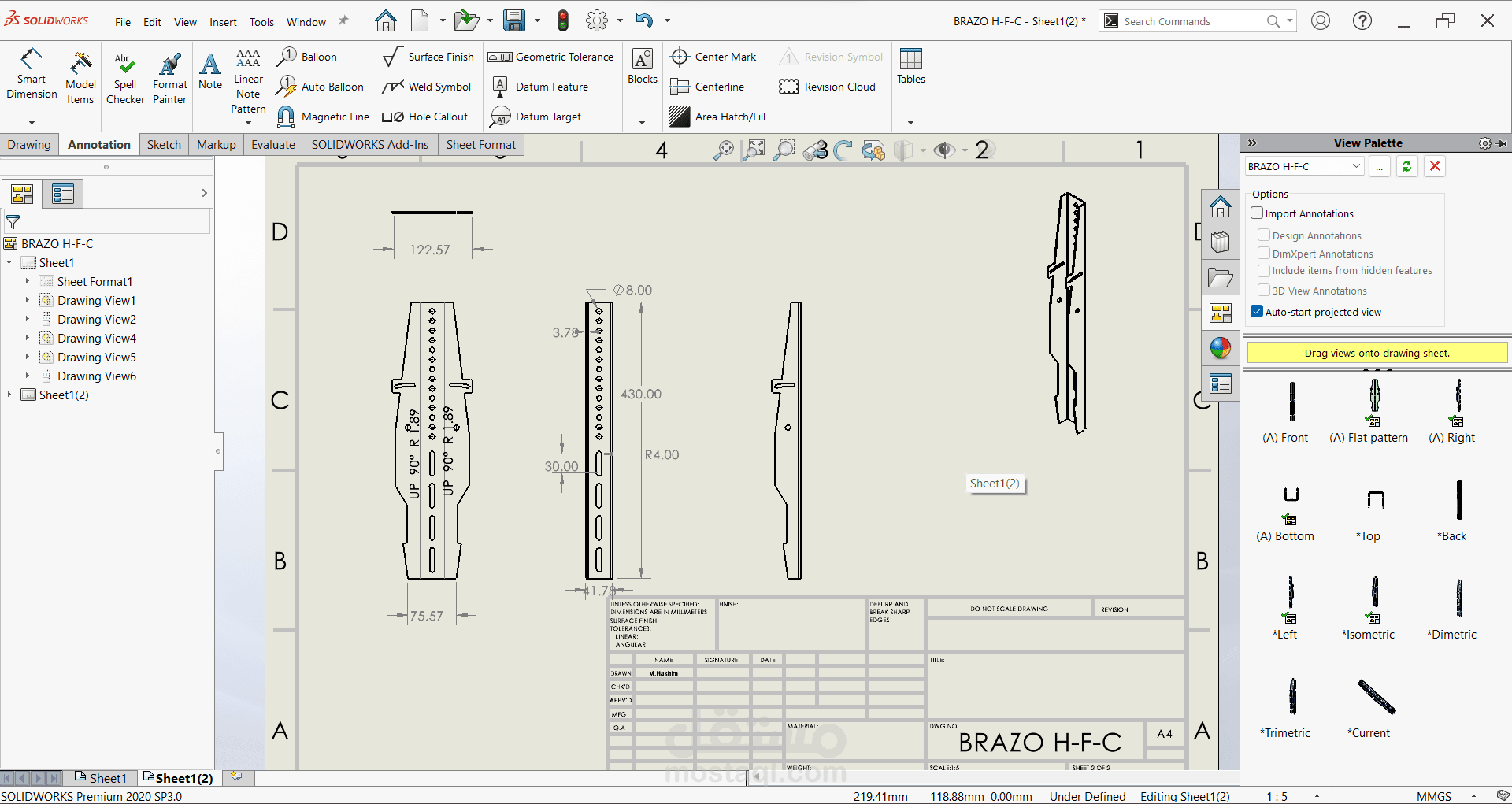
Task: Open the Options gear dropdown arrow
Action: [x=620, y=20]
